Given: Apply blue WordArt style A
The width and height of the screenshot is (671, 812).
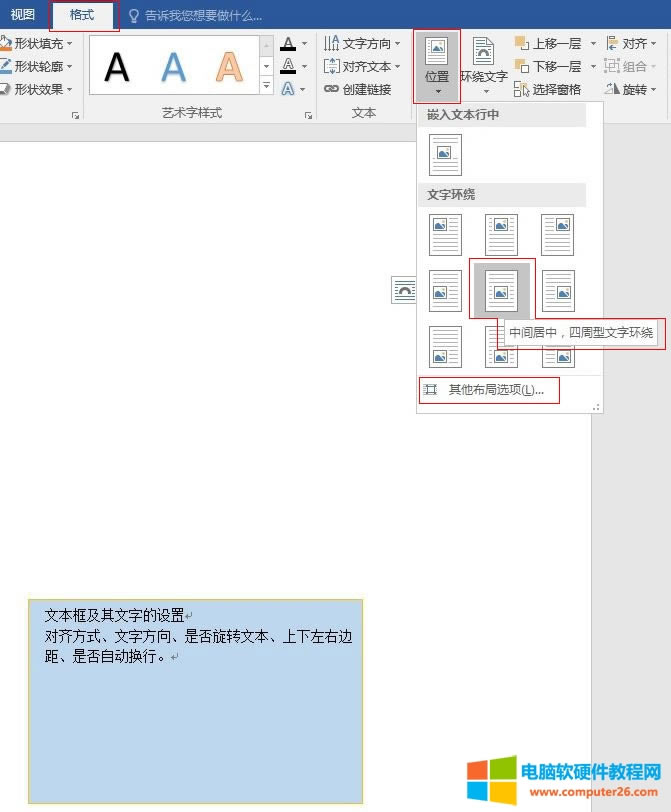Looking at the screenshot, I should [173, 67].
